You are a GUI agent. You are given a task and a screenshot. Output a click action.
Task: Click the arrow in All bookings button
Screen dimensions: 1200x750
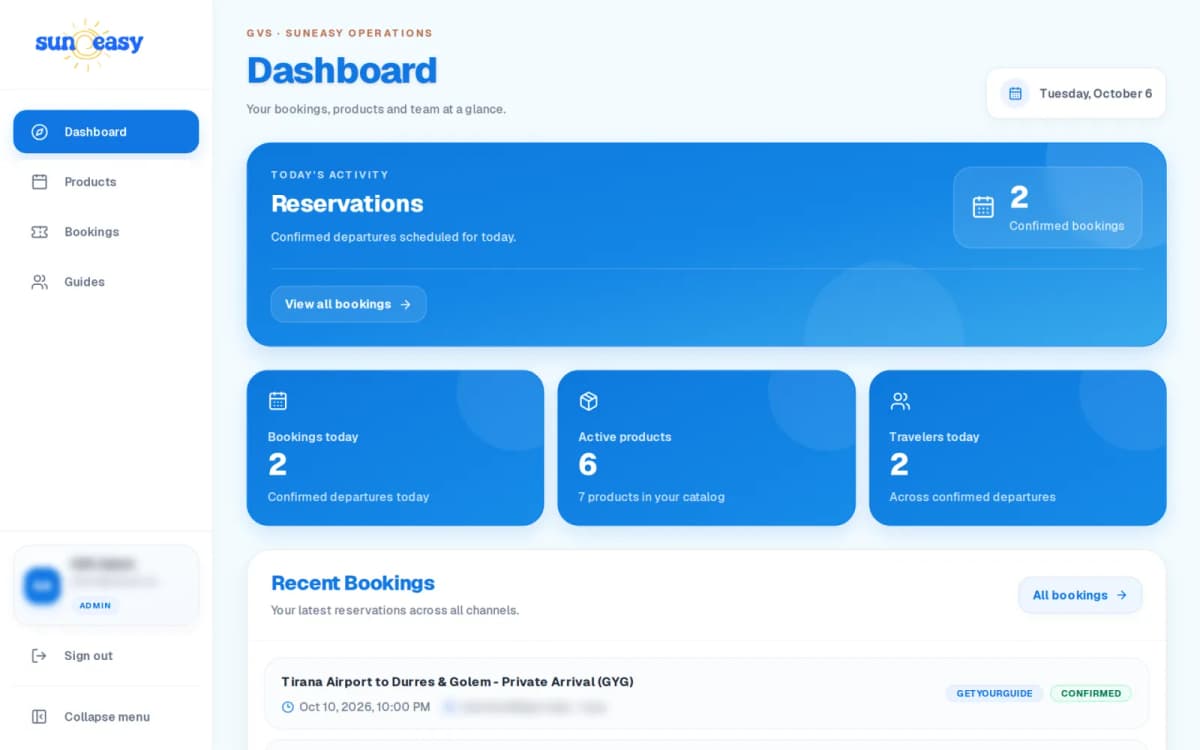(x=1121, y=595)
